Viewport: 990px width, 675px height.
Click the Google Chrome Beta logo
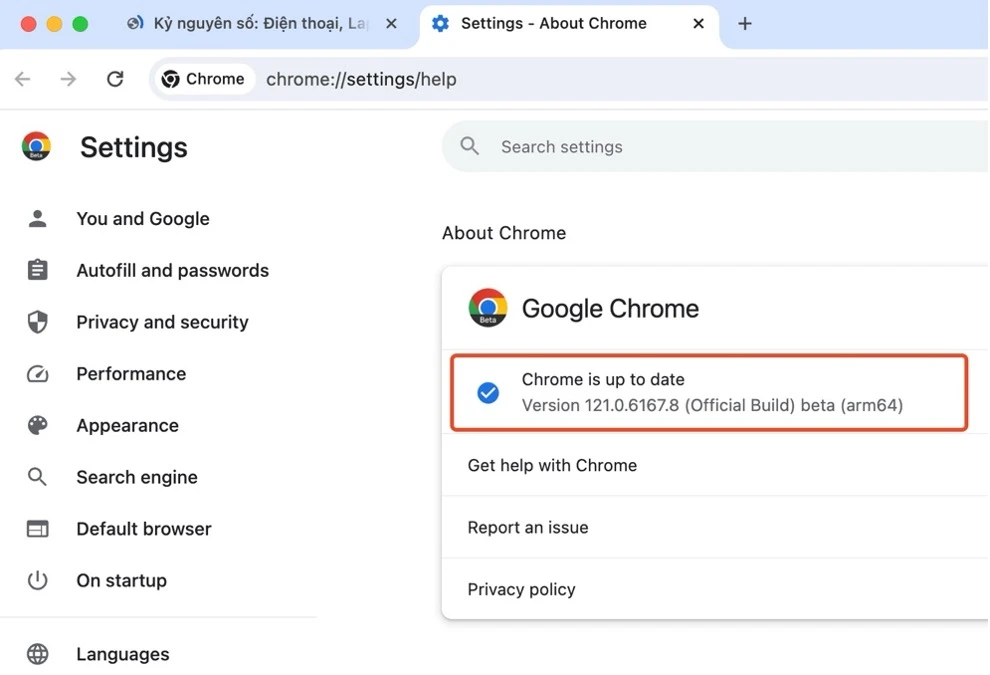coord(487,308)
